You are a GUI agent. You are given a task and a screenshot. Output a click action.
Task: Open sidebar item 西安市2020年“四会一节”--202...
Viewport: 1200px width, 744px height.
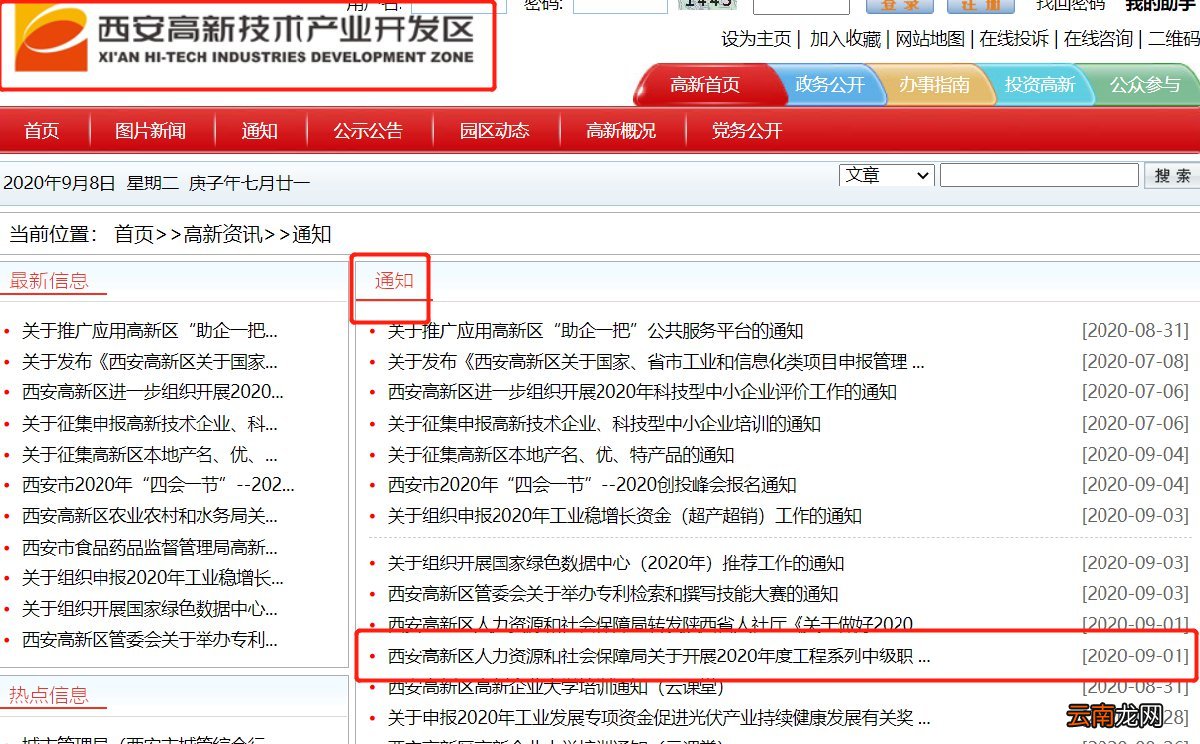pyautogui.click(x=158, y=485)
